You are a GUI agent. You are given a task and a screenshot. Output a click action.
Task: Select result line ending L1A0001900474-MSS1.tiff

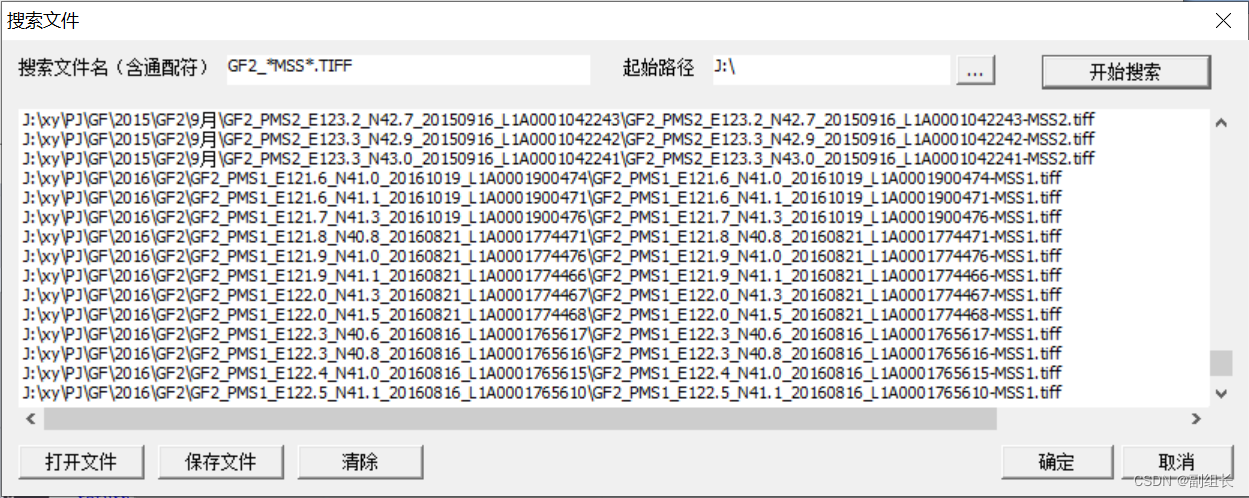(542, 178)
